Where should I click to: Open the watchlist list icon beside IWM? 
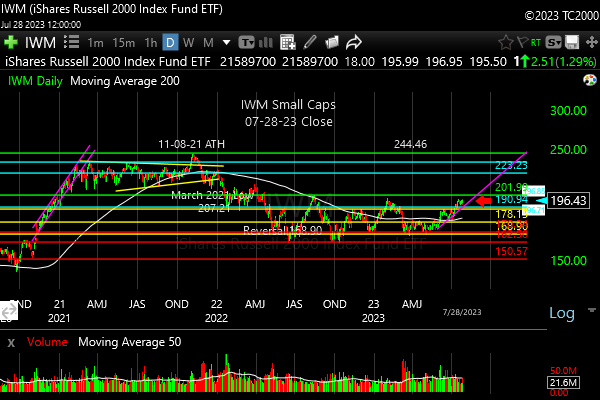[72, 43]
